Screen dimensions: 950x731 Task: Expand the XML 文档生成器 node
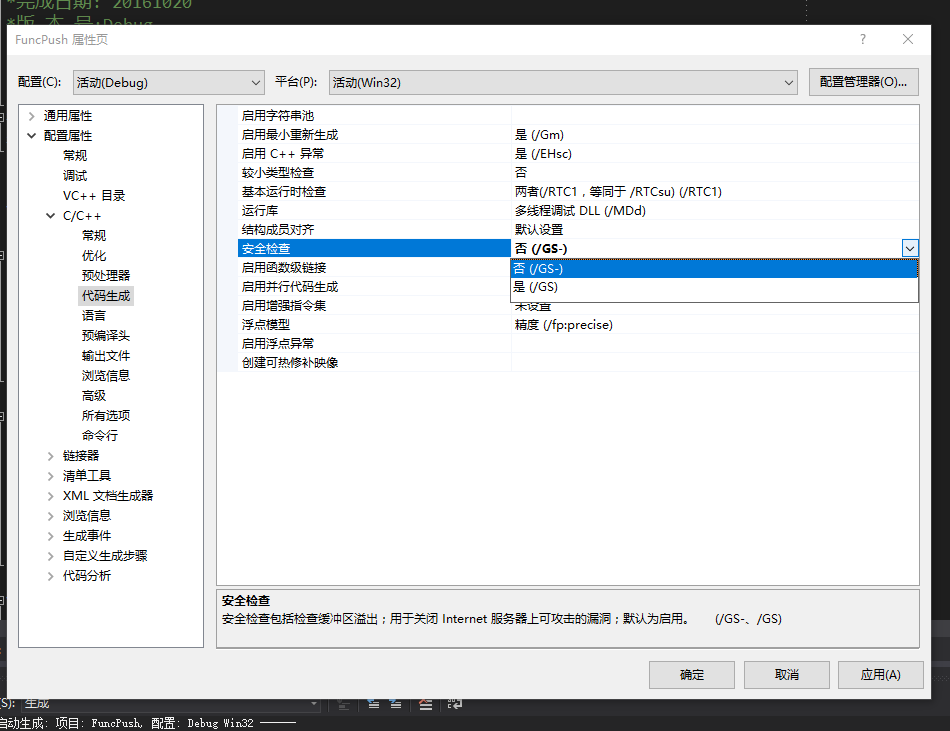click(51, 495)
